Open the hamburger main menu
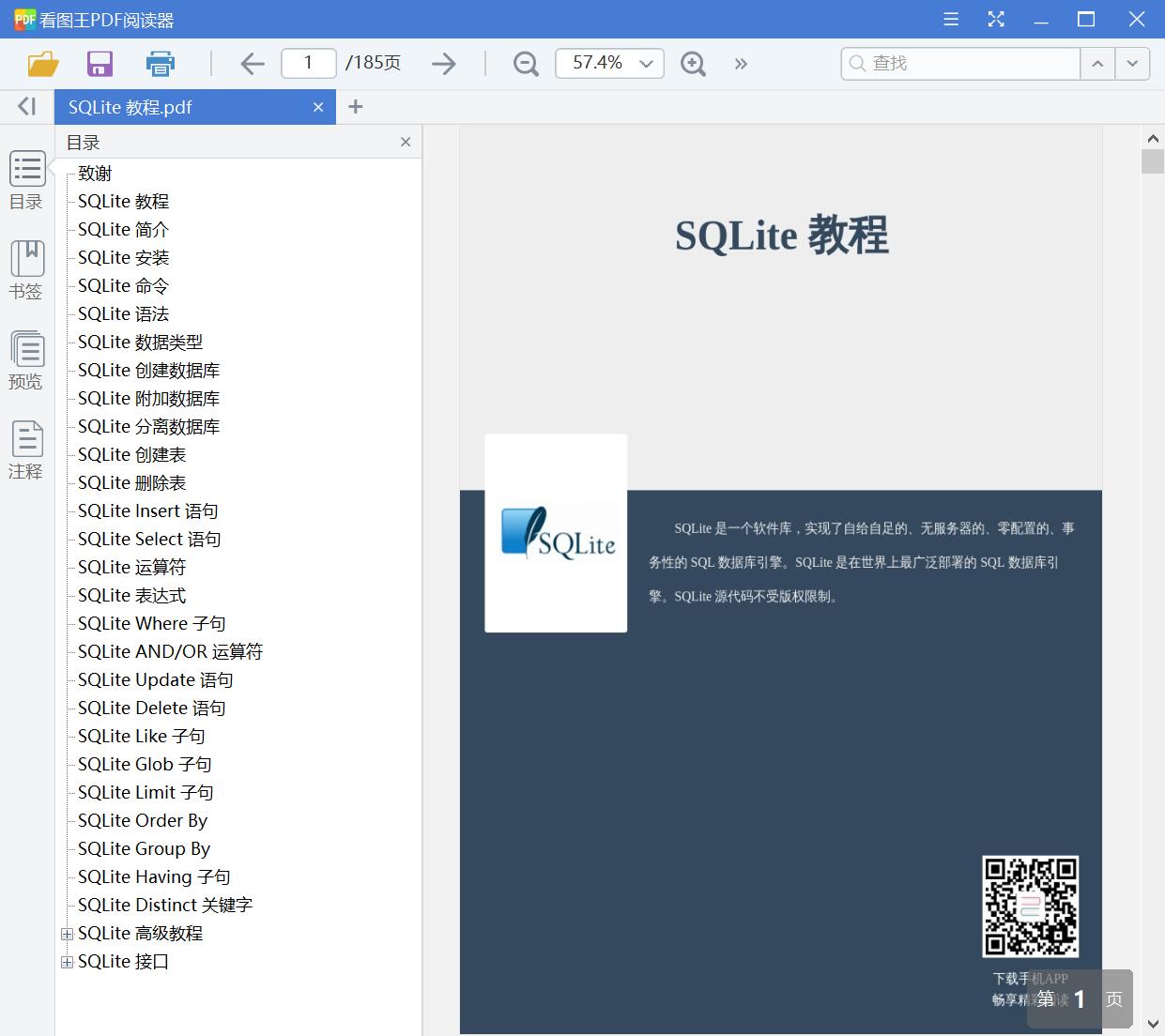1165x1036 pixels. [950, 19]
